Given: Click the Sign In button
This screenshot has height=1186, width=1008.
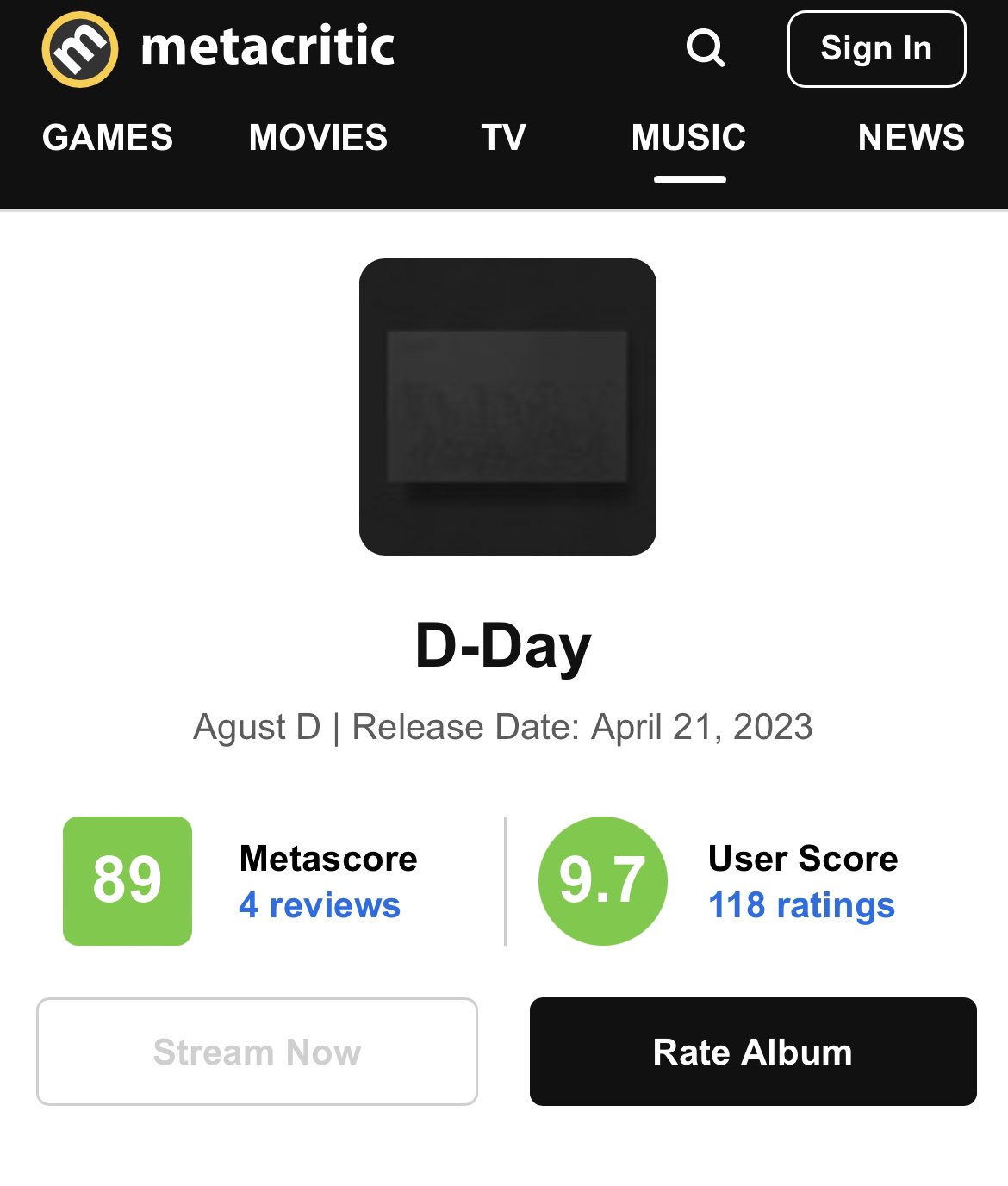Looking at the screenshot, I should pyautogui.click(x=876, y=49).
